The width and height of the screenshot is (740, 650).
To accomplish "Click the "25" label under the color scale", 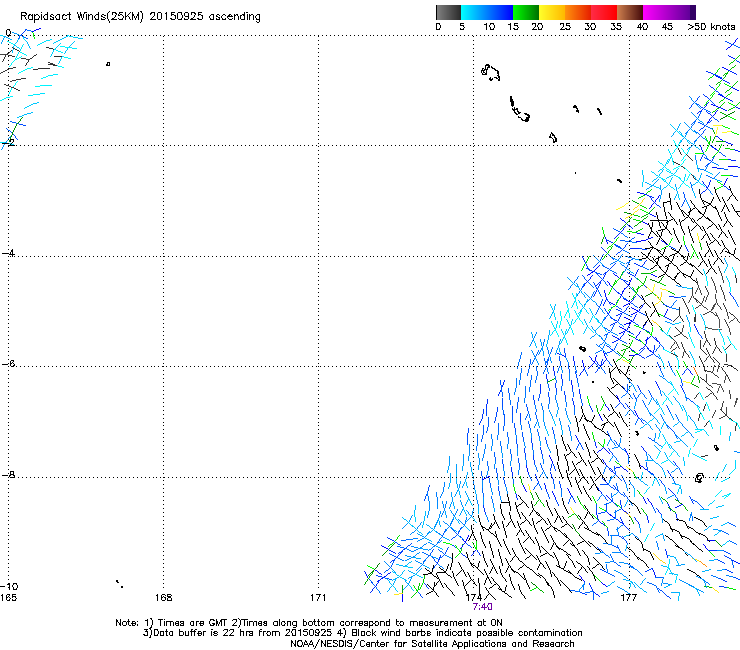I will (565, 27).
